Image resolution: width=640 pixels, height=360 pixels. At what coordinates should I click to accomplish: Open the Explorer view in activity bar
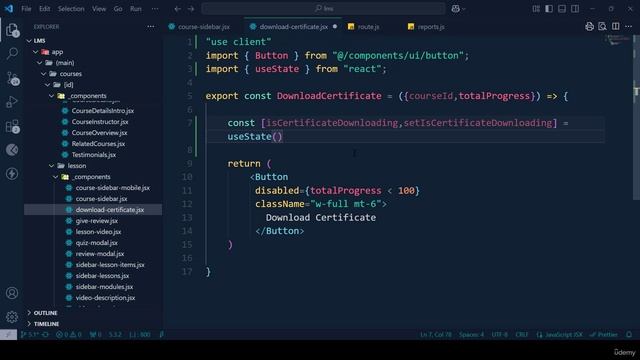point(12,30)
